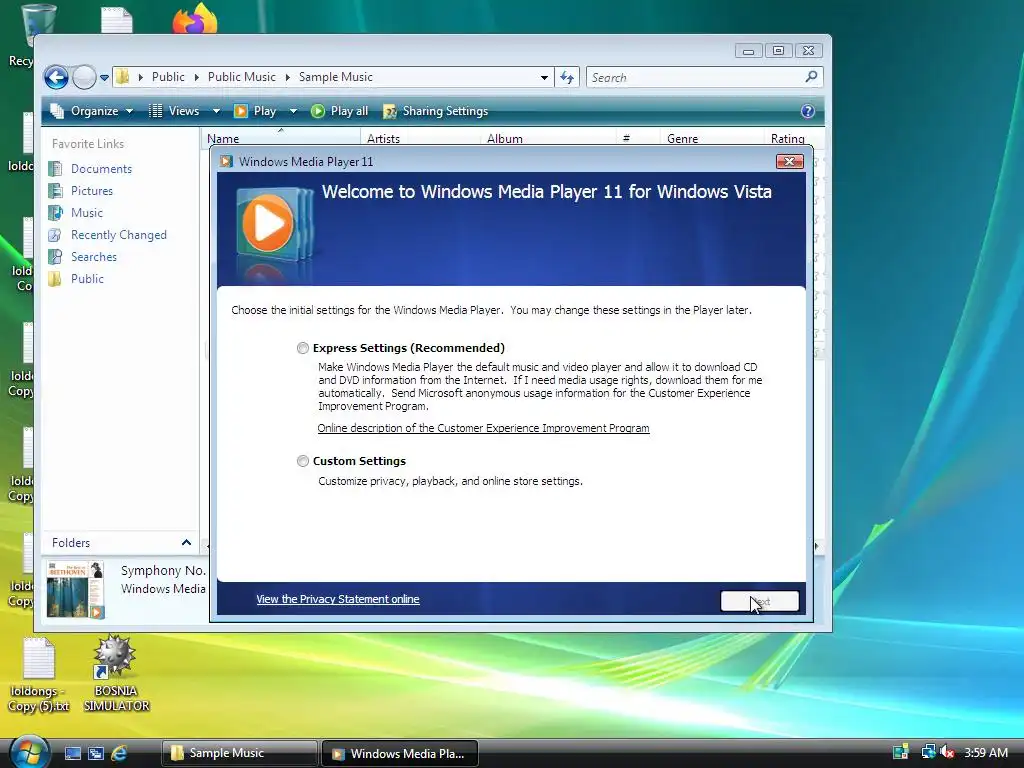Image resolution: width=1024 pixels, height=768 pixels.
Task: Click the Public breadcrumb in address bar
Action: click(168, 77)
